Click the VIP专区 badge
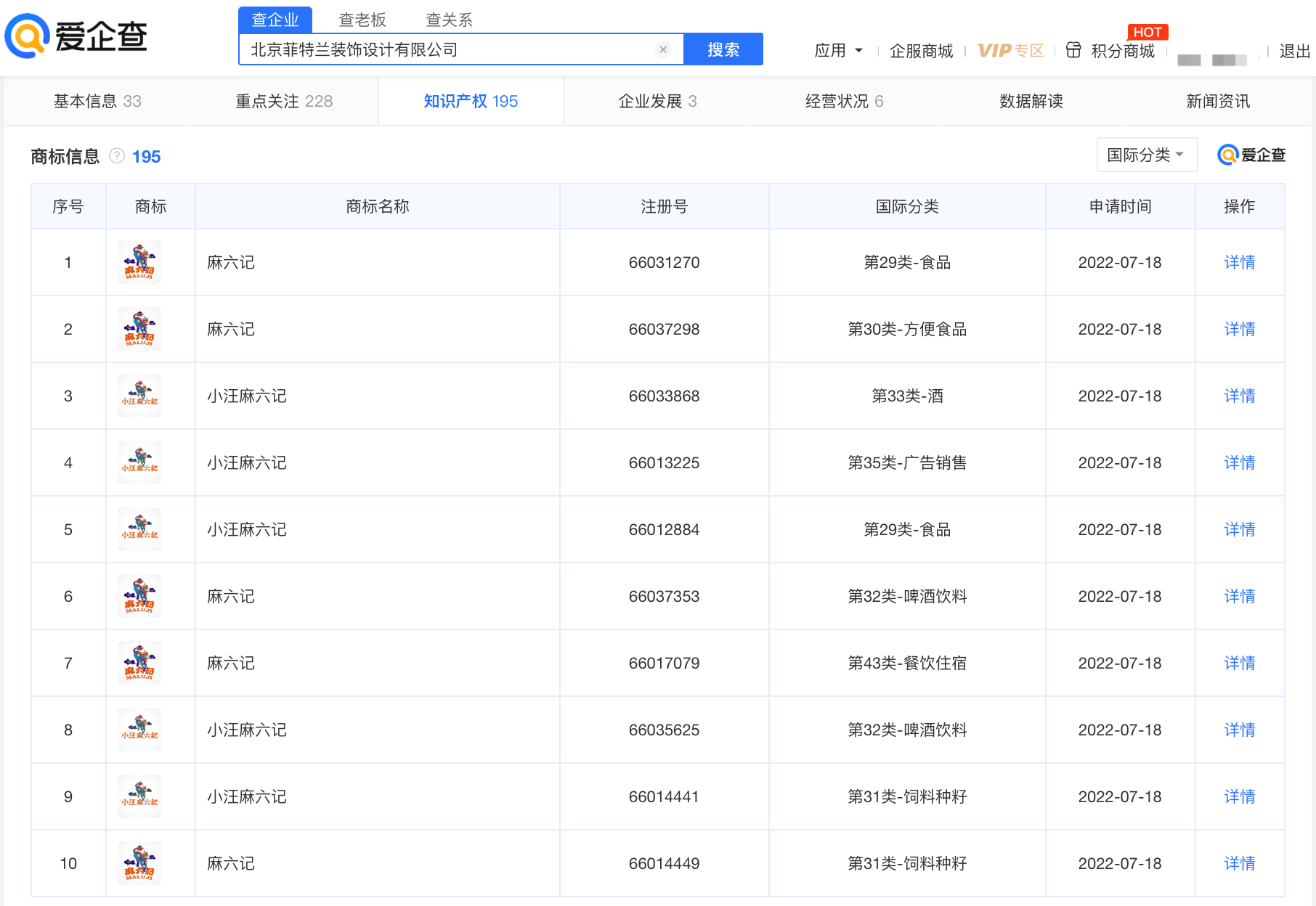Screen dimensions: 1316x906 [1010, 51]
